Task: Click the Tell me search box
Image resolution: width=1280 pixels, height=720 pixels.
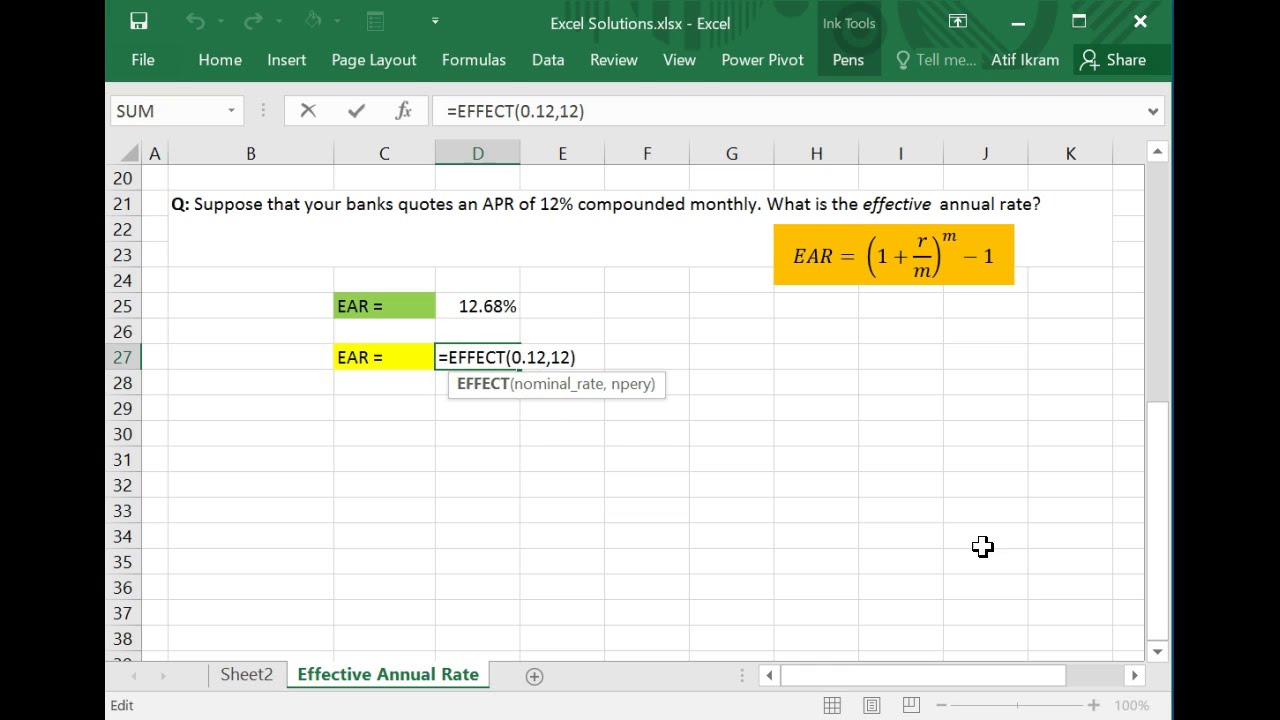Action: click(x=936, y=60)
